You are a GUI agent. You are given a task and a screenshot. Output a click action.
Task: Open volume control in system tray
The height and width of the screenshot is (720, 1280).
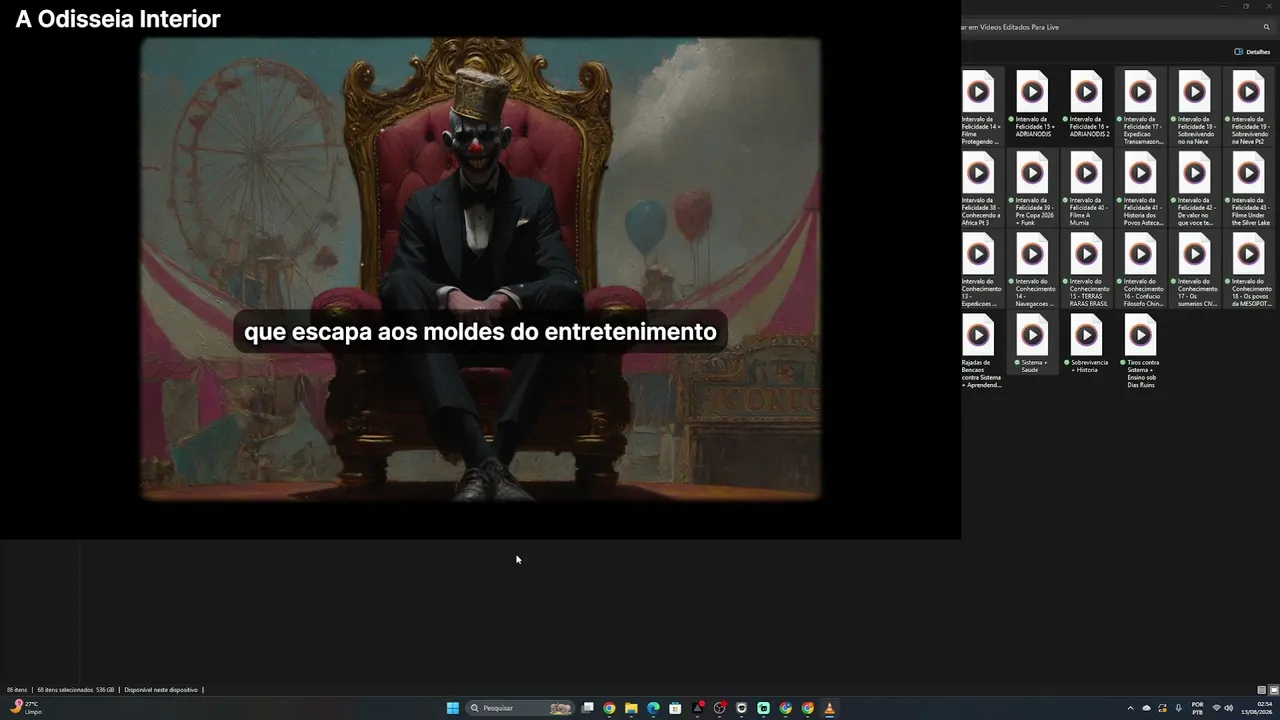[1228, 708]
